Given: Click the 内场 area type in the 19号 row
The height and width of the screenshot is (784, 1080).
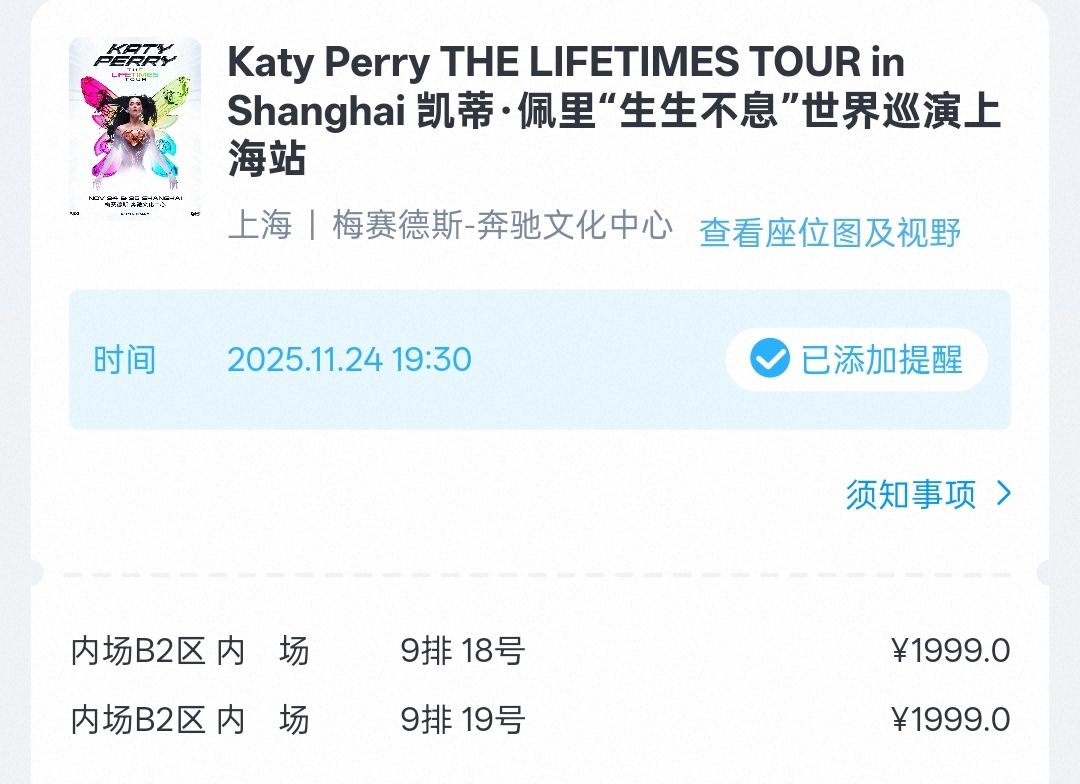Looking at the screenshot, I should [x=263, y=720].
